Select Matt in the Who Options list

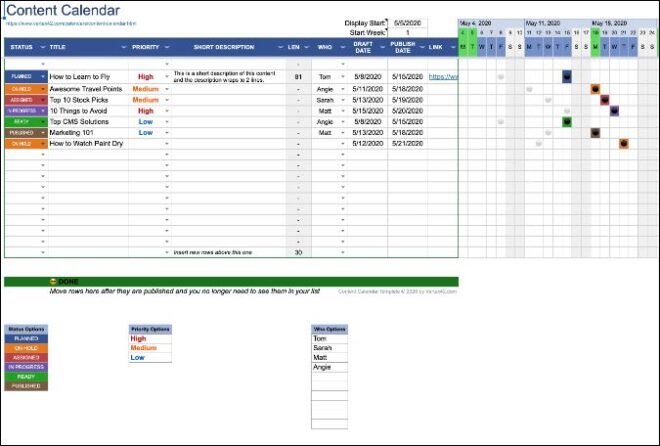coord(330,358)
